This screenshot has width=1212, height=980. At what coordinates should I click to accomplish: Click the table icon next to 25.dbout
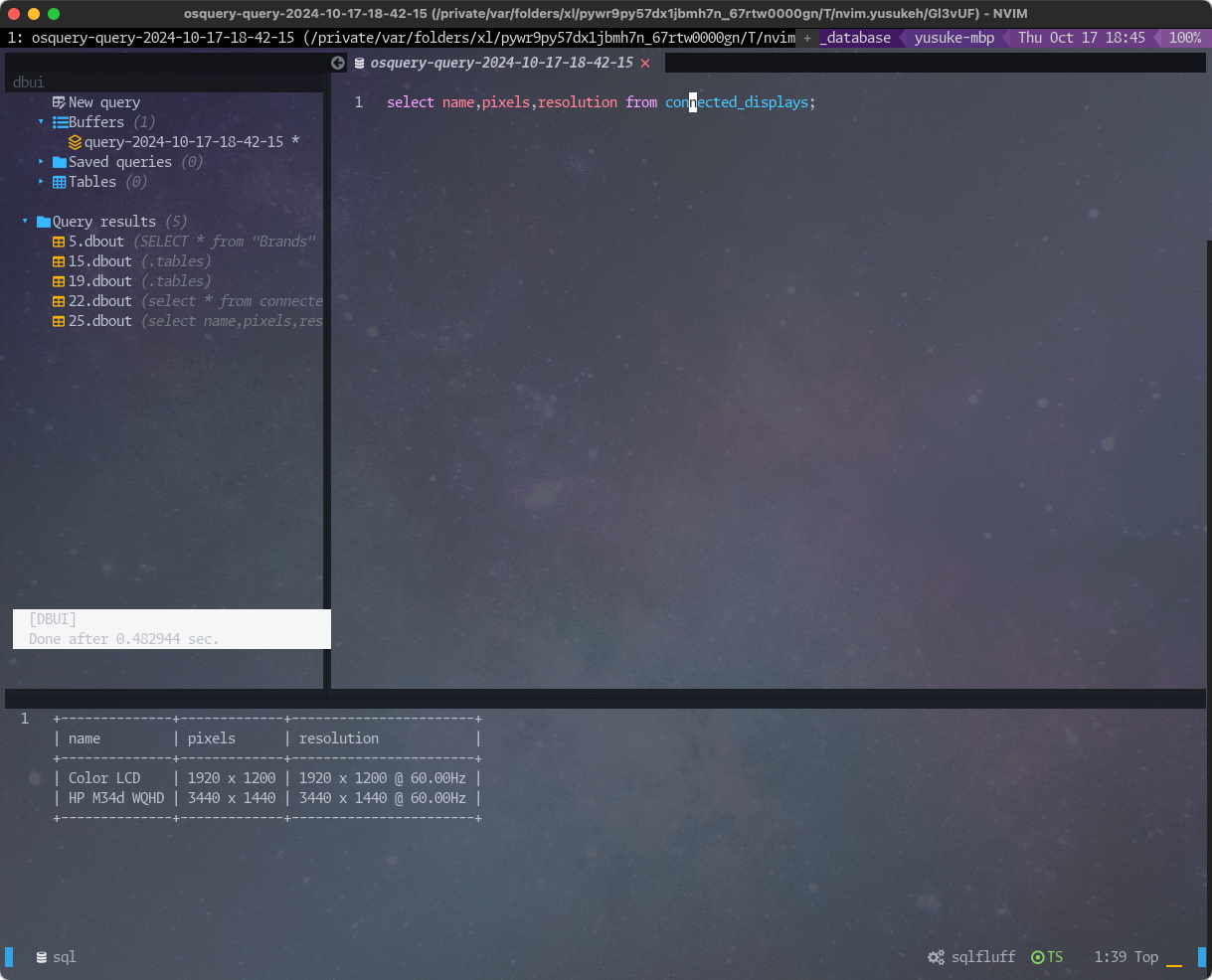tap(59, 321)
